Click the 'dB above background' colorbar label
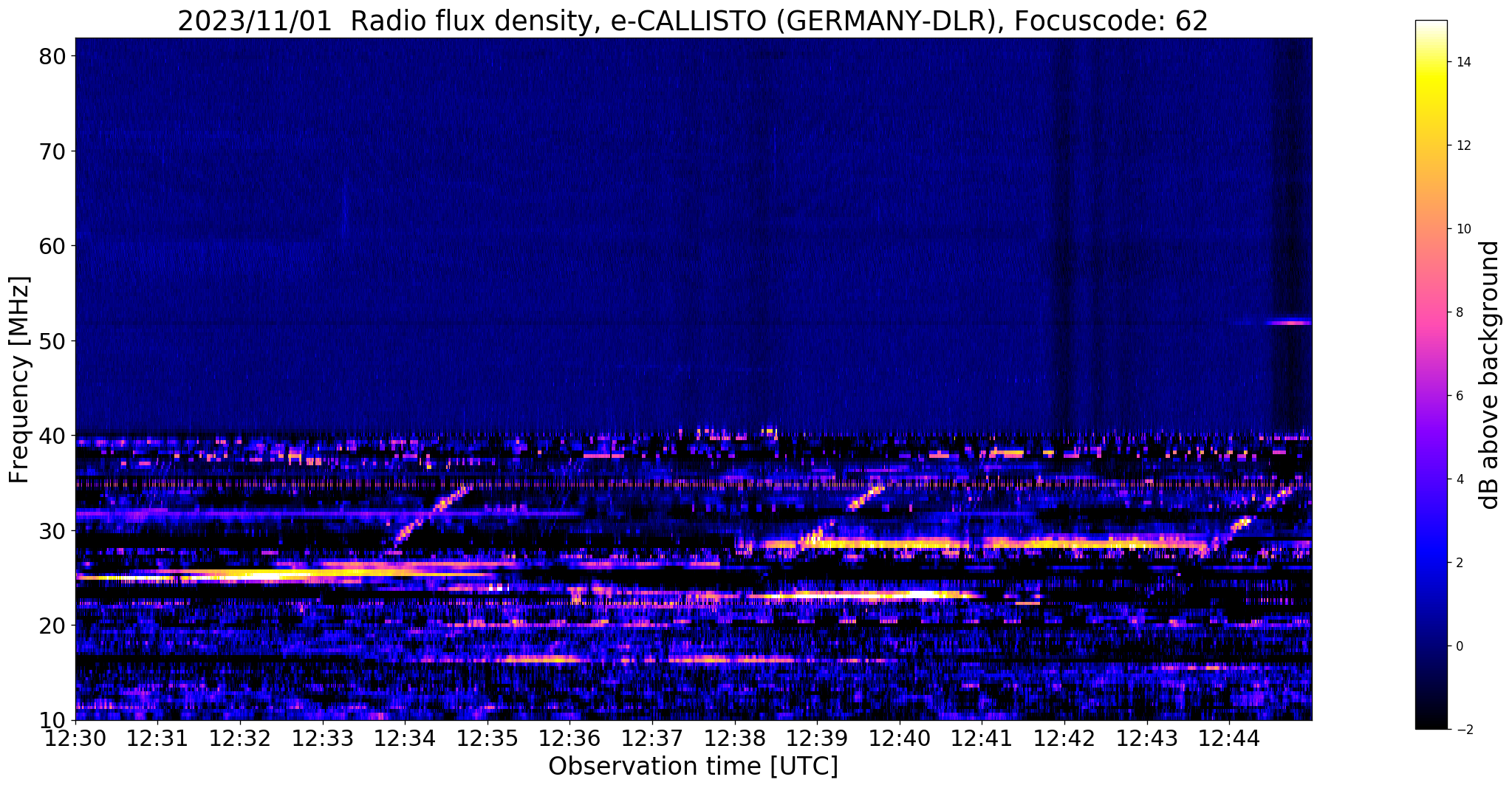The image size is (1512, 788). tap(1490, 374)
